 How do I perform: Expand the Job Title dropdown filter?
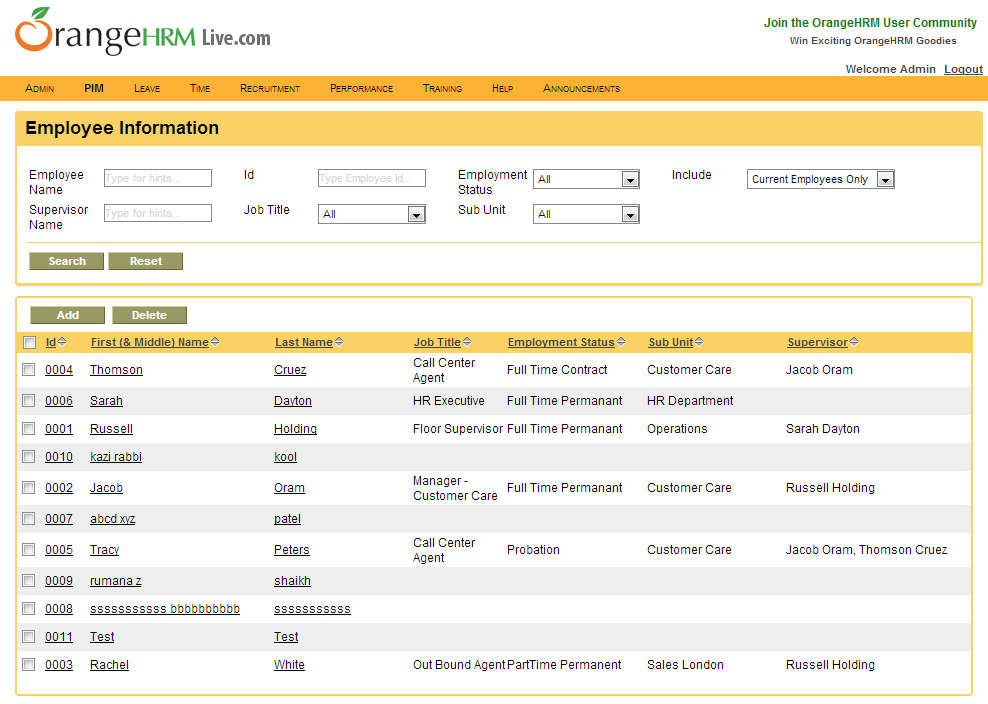pos(372,214)
